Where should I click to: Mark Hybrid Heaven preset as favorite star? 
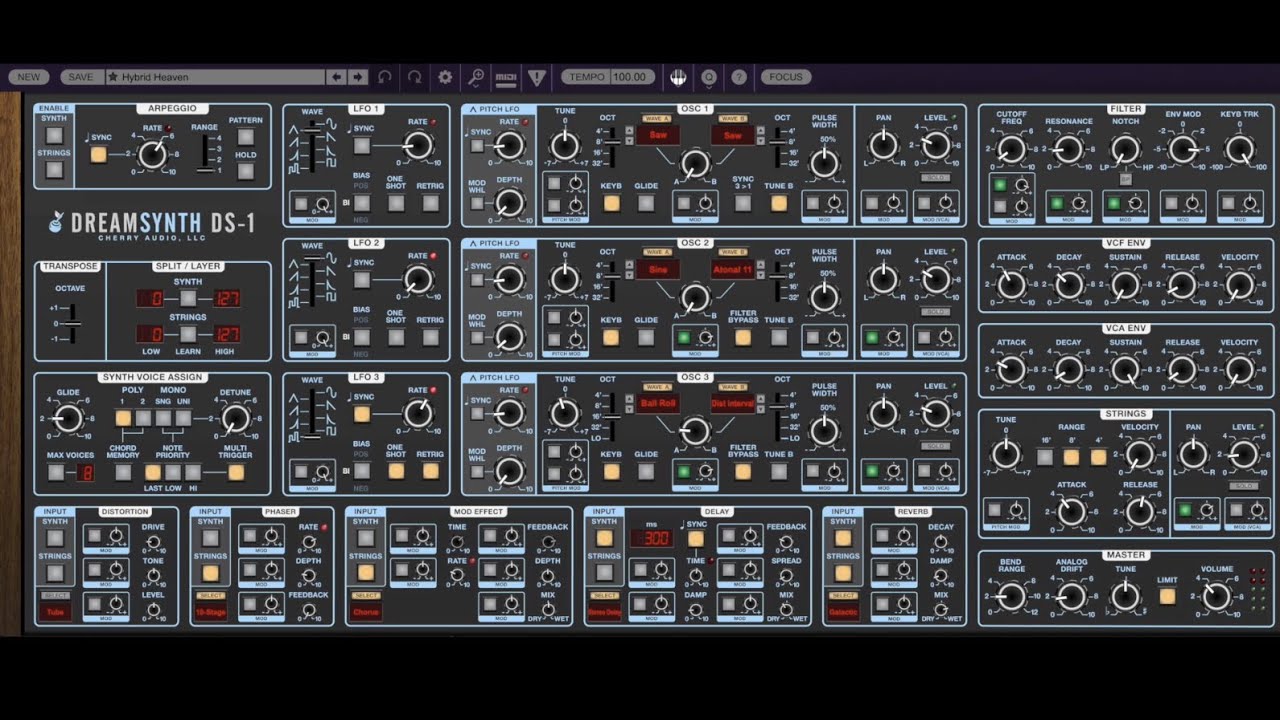(113, 77)
